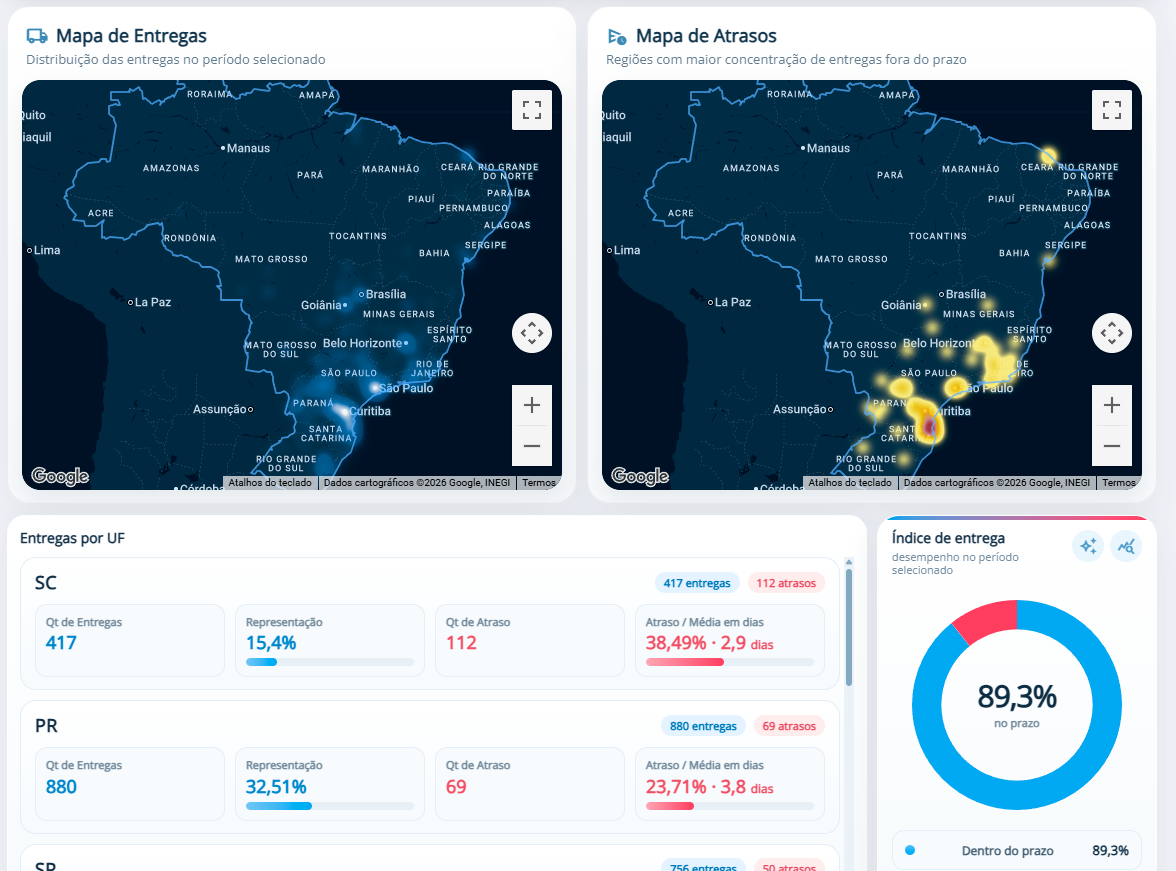Click the blue legend dot for Dentro do prazo
This screenshot has width=1176, height=871.
click(x=910, y=851)
